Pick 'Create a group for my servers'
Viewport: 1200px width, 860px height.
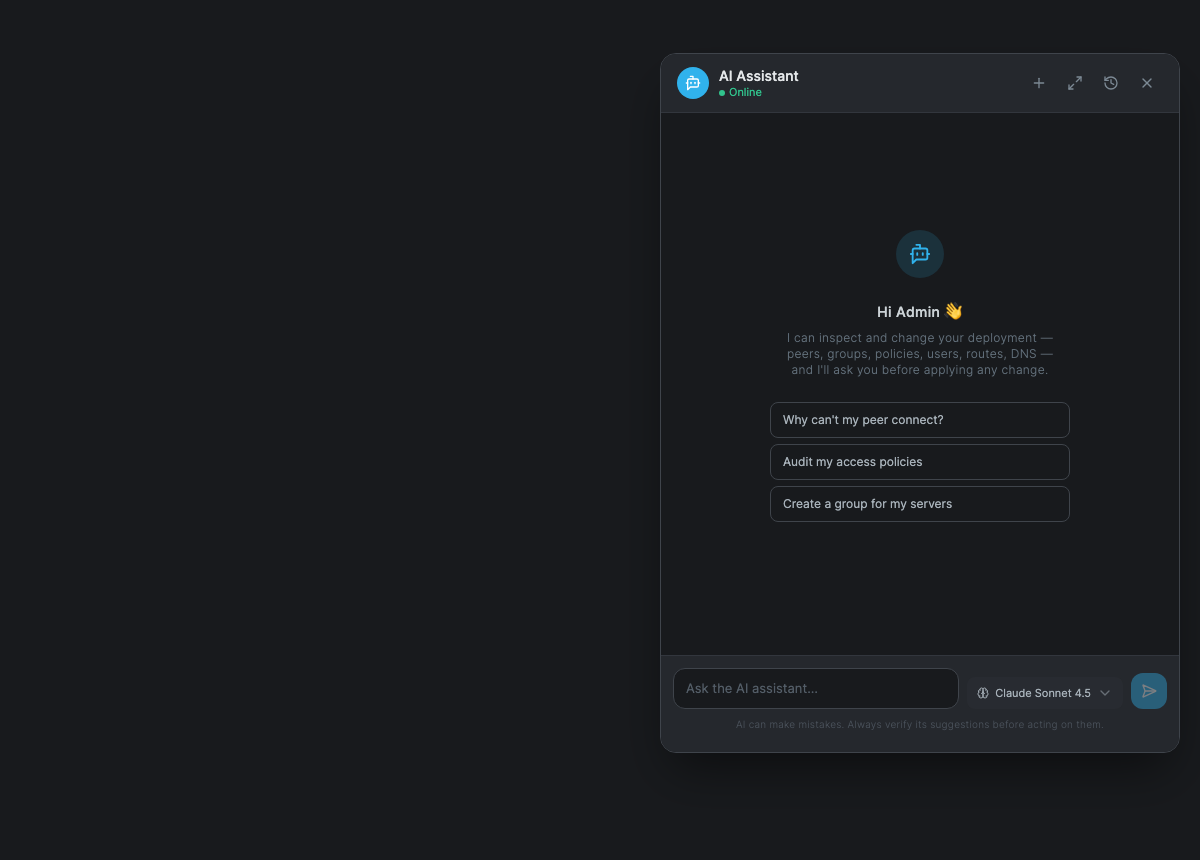[x=920, y=504]
